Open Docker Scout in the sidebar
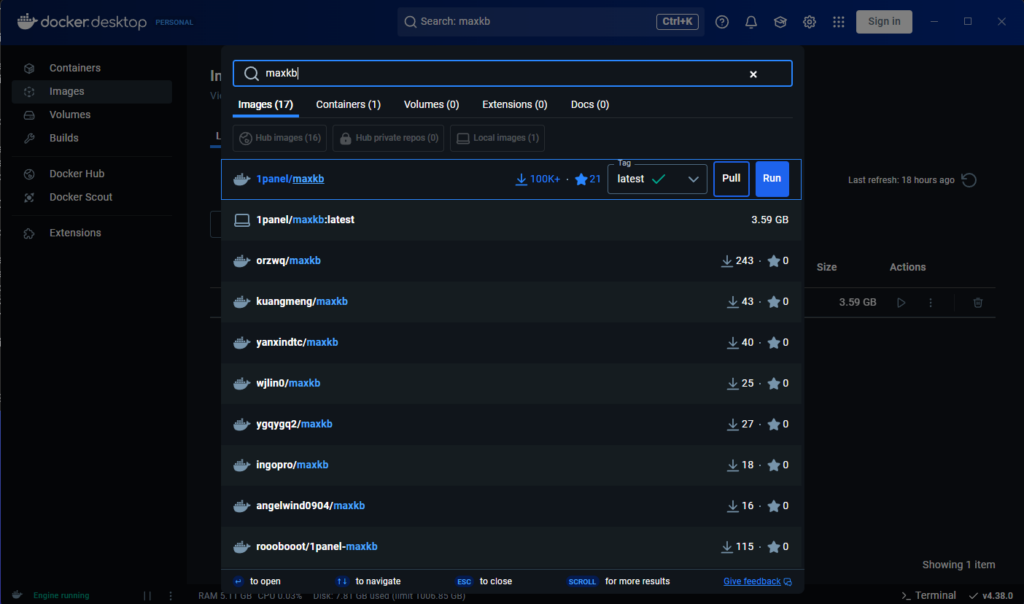This screenshot has width=1024, height=604. [91, 197]
